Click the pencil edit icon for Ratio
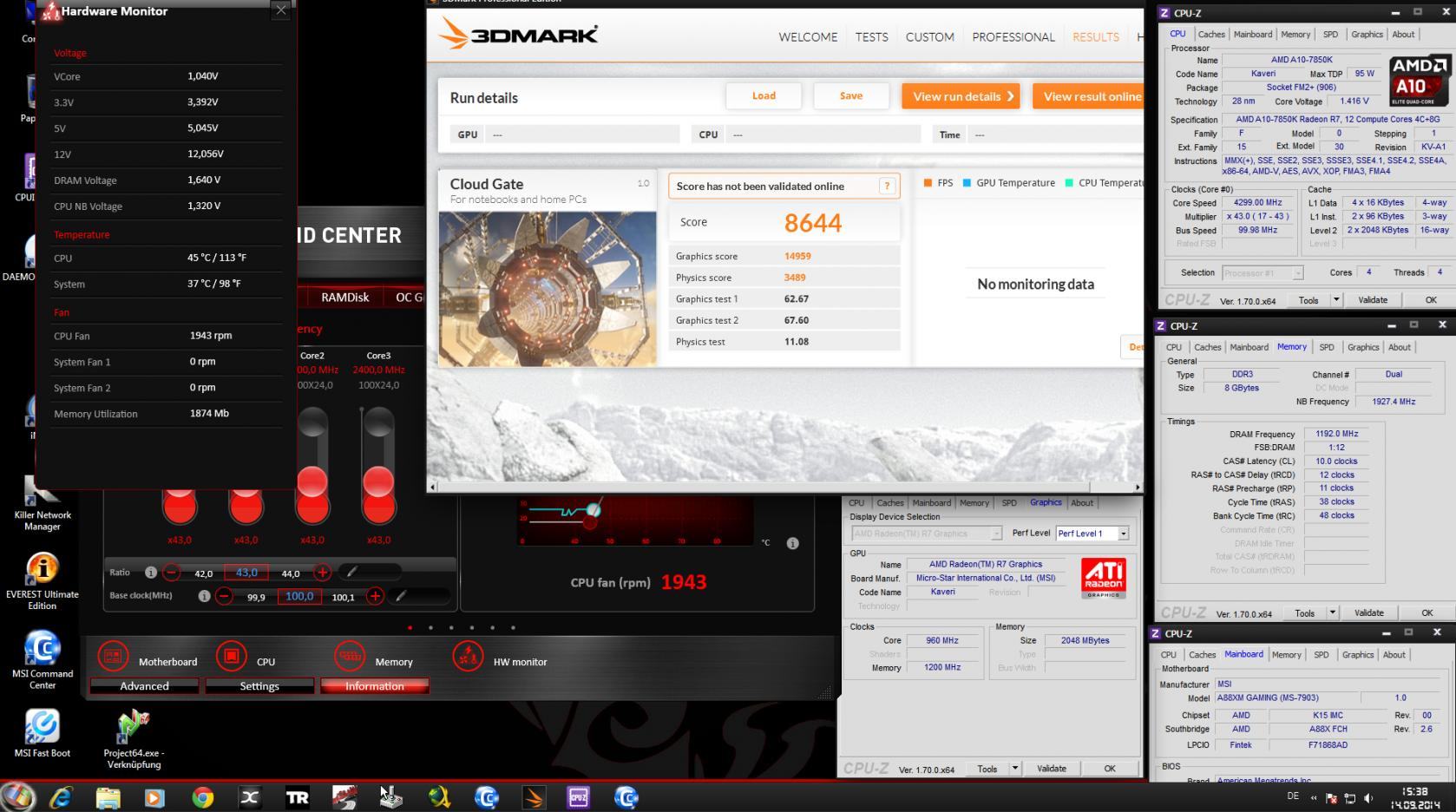Image resolution: width=1456 pixels, height=812 pixels. [351, 573]
